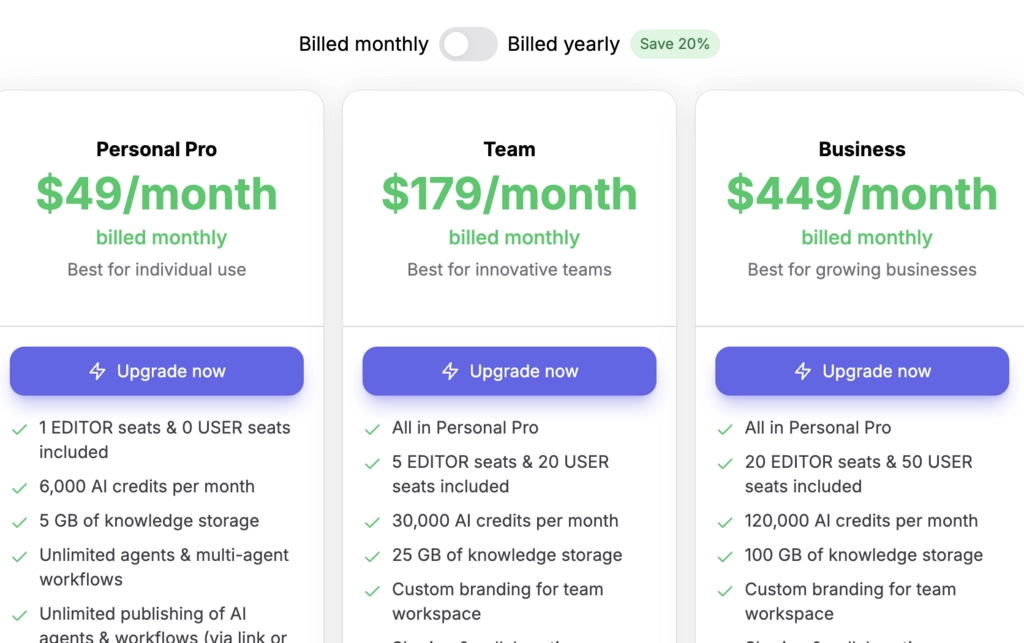Click Upgrade now for Team plan

pyautogui.click(x=509, y=371)
